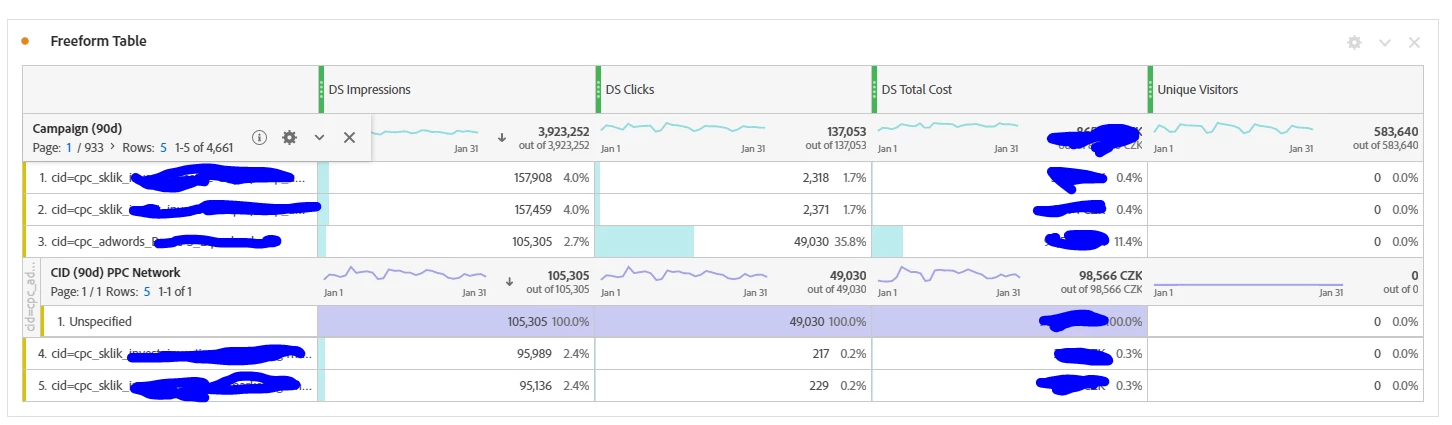Click impressions cell 157,459
This screenshot has width=1452, height=425.
pyautogui.click(x=456, y=209)
